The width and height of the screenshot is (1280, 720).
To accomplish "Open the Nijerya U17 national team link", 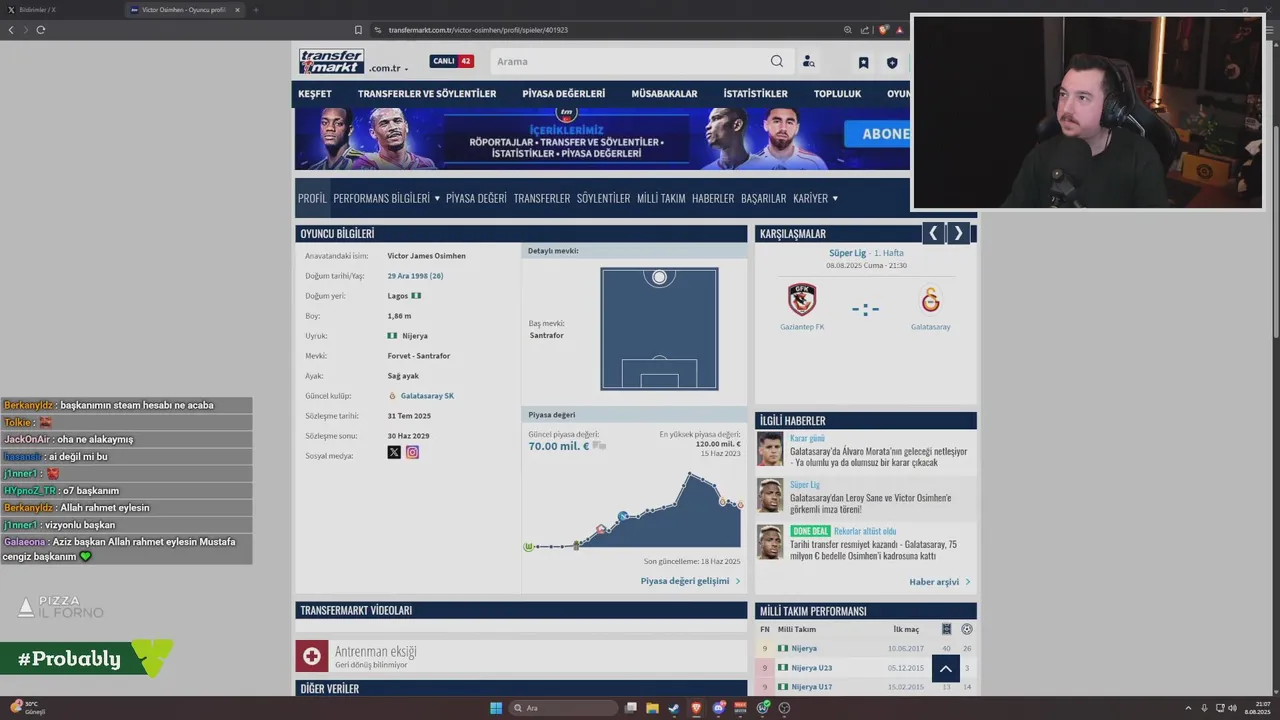I will (x=811, y=687).
